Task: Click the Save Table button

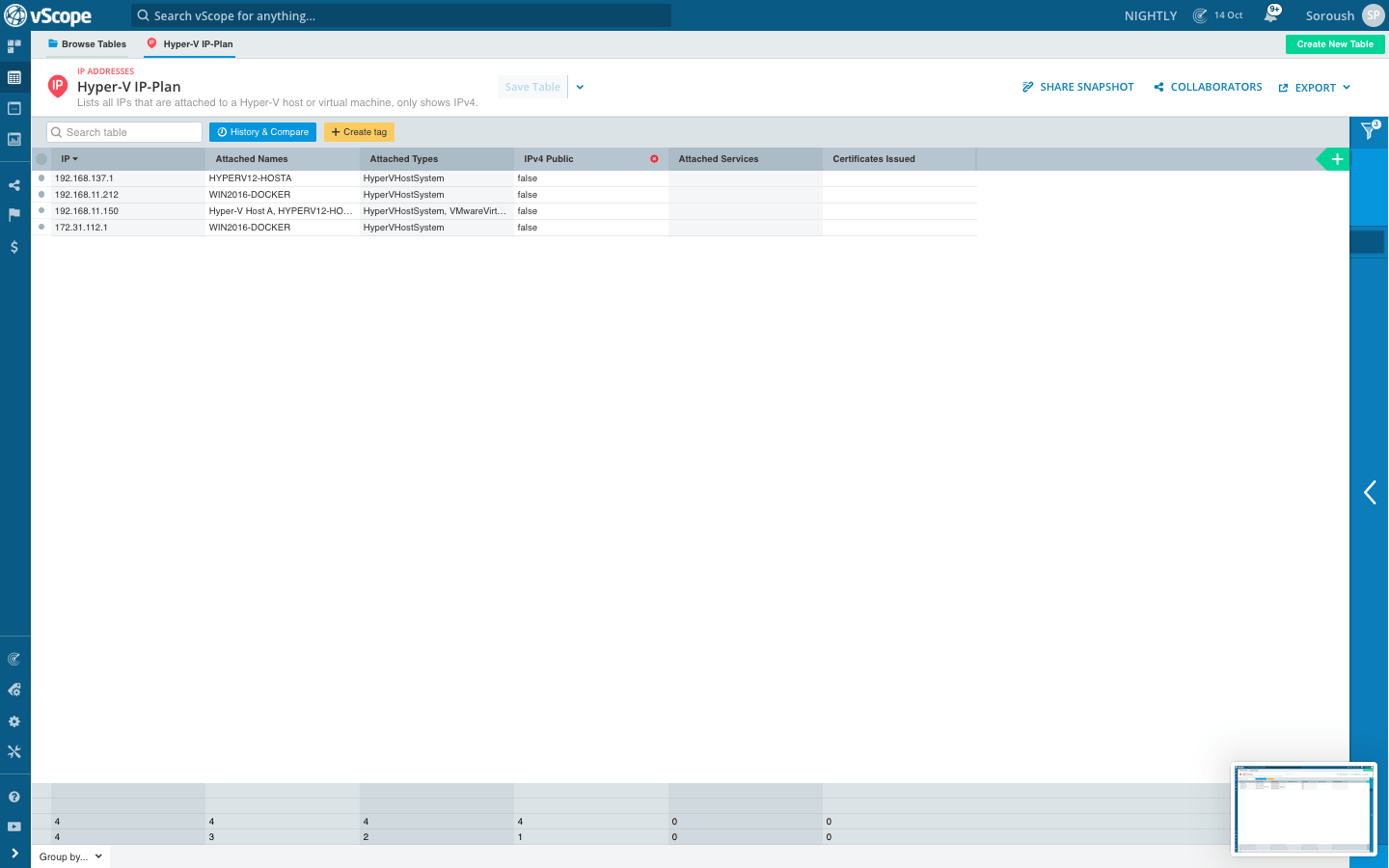Action: coord(532,87)
